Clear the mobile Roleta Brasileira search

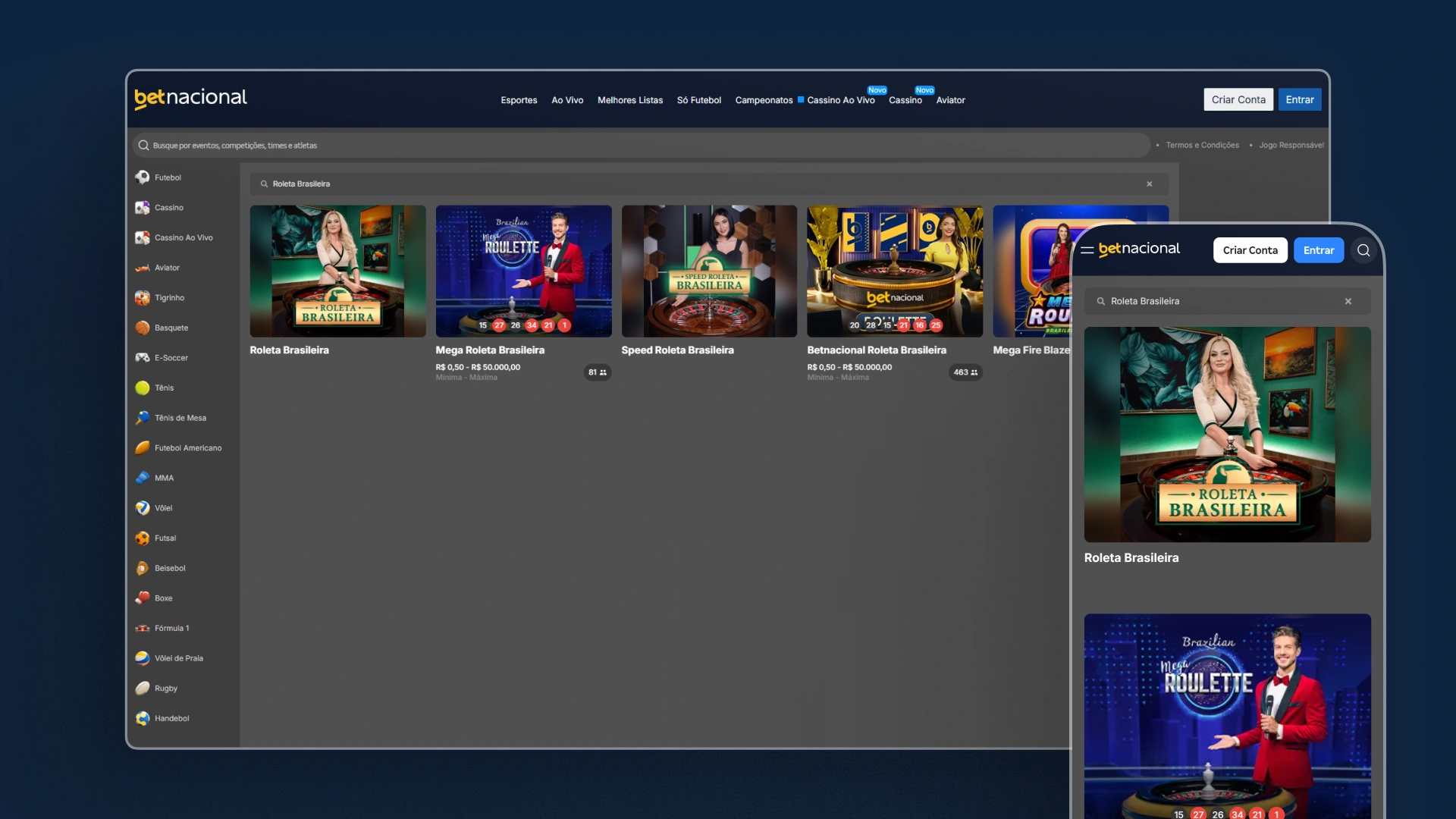(x=1348, y=301)
